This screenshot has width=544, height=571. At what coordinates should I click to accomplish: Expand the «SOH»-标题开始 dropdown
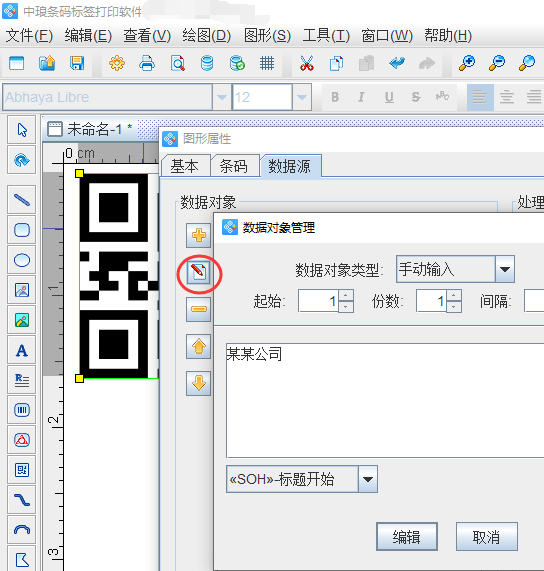pyautogui.click(x=368, y=479)
